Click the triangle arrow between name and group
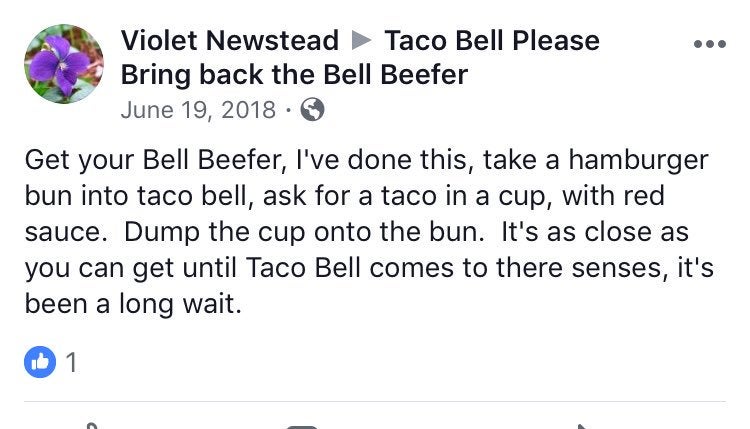The width and height of the screenshot is (750, 429). click(361, 40)
